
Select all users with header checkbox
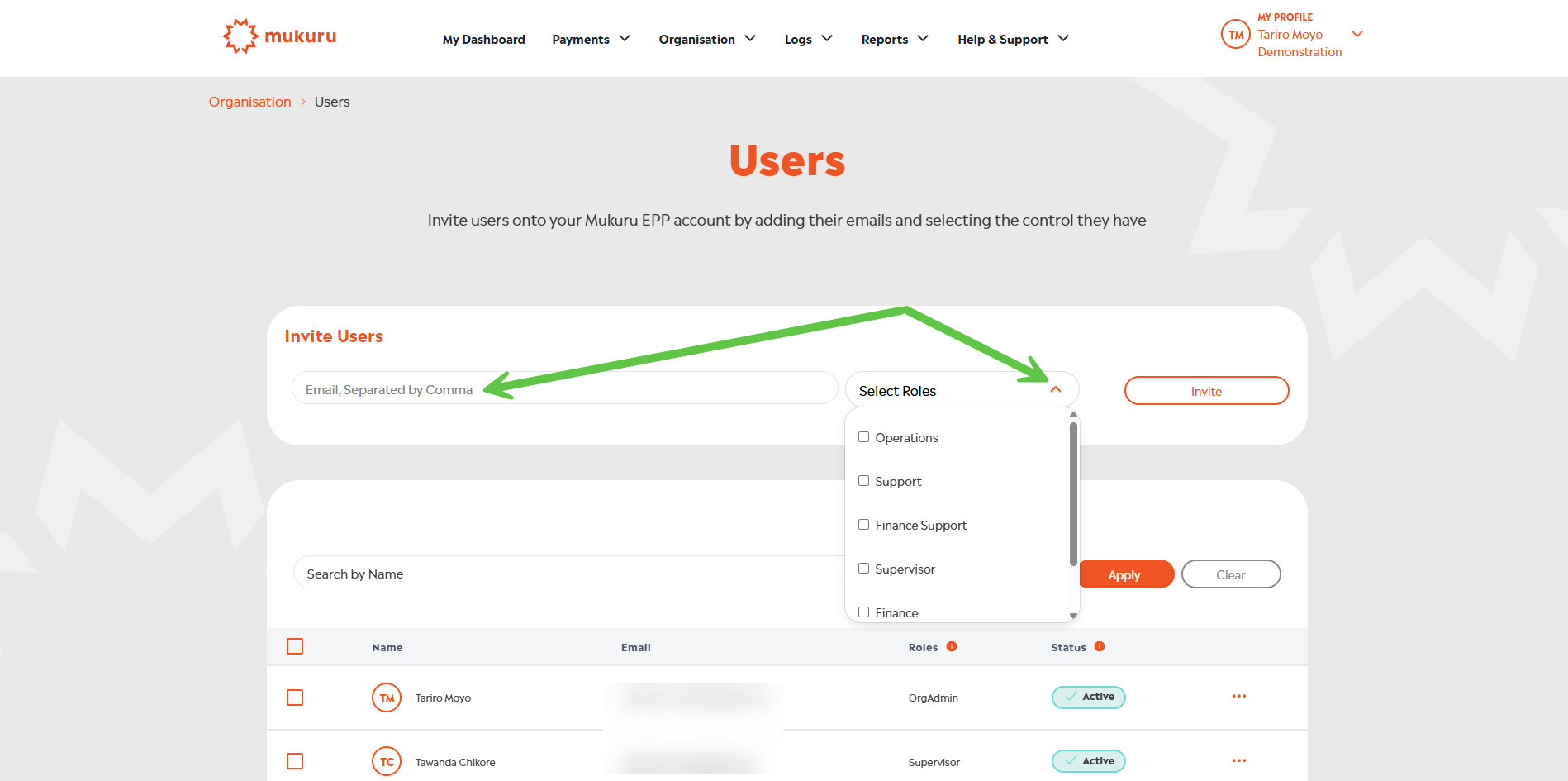295,646
